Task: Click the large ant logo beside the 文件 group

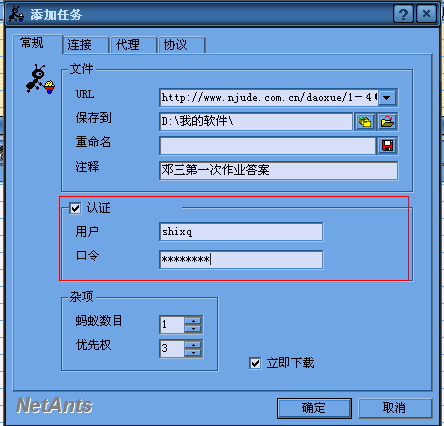Action: [x=40, y=79]
